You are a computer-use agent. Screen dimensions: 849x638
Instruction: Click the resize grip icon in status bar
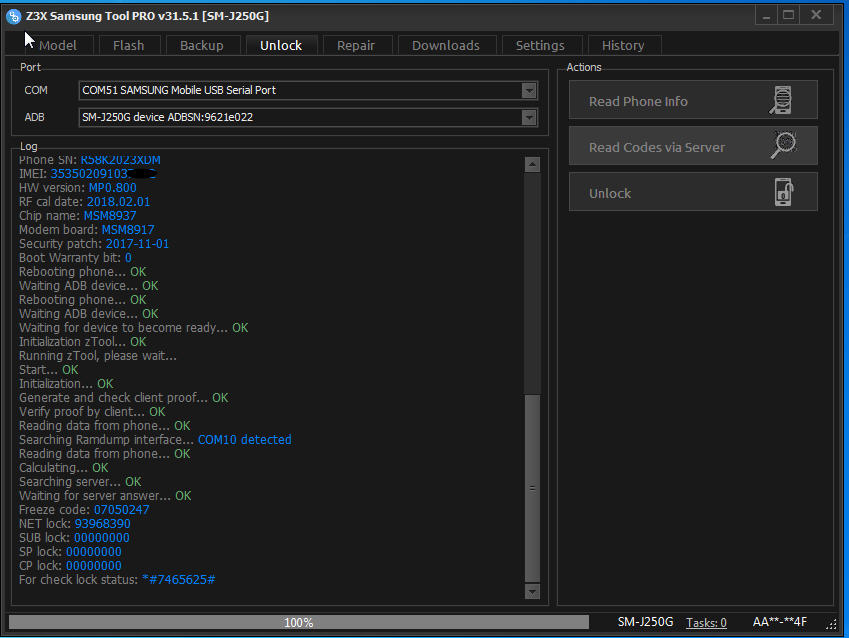[831, 624]
